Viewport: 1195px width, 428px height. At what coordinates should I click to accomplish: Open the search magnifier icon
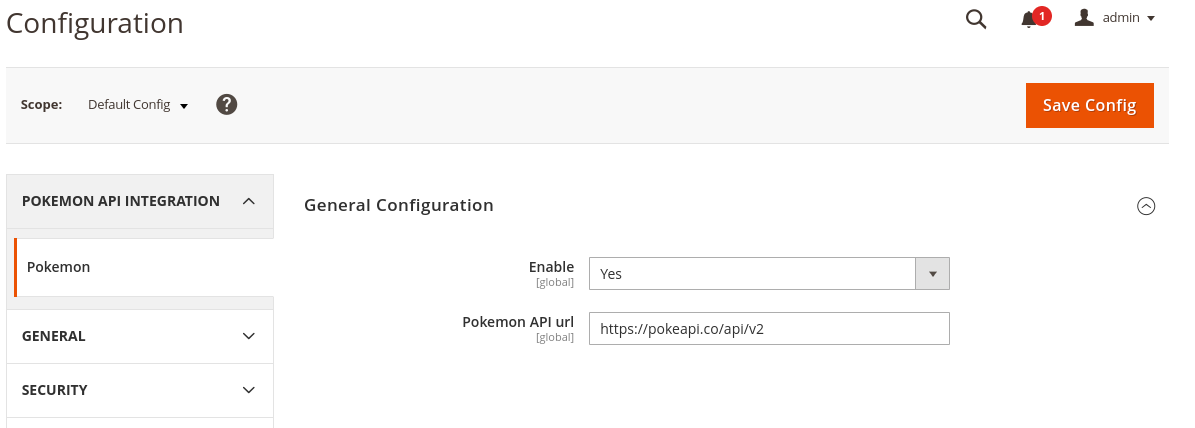tap(976, 19)
